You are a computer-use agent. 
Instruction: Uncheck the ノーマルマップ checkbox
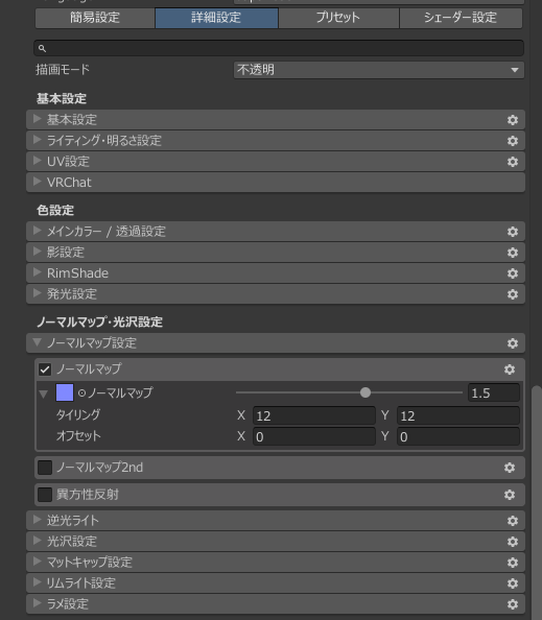[45, 370]
